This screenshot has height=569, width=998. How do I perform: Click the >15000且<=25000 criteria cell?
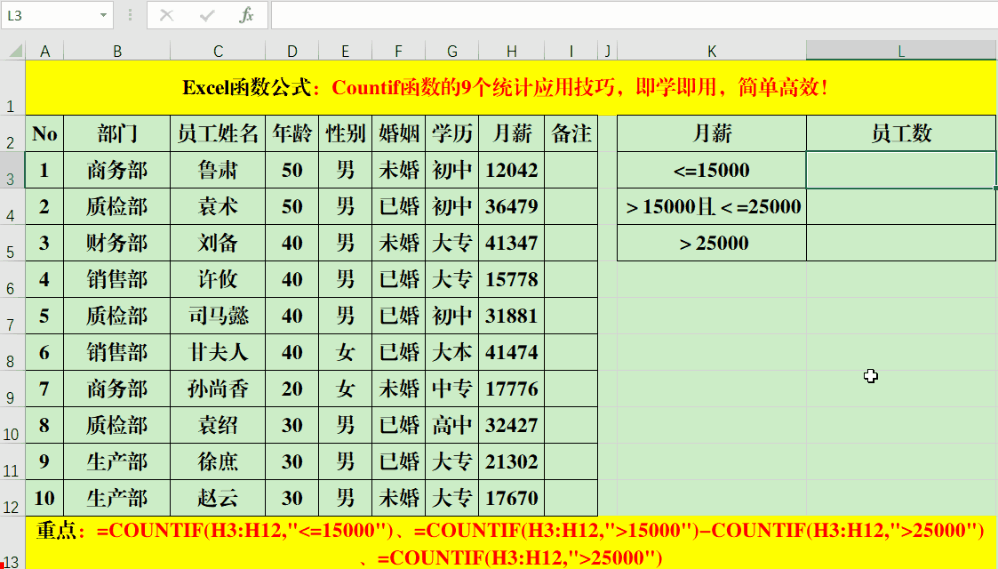[712, 206]
